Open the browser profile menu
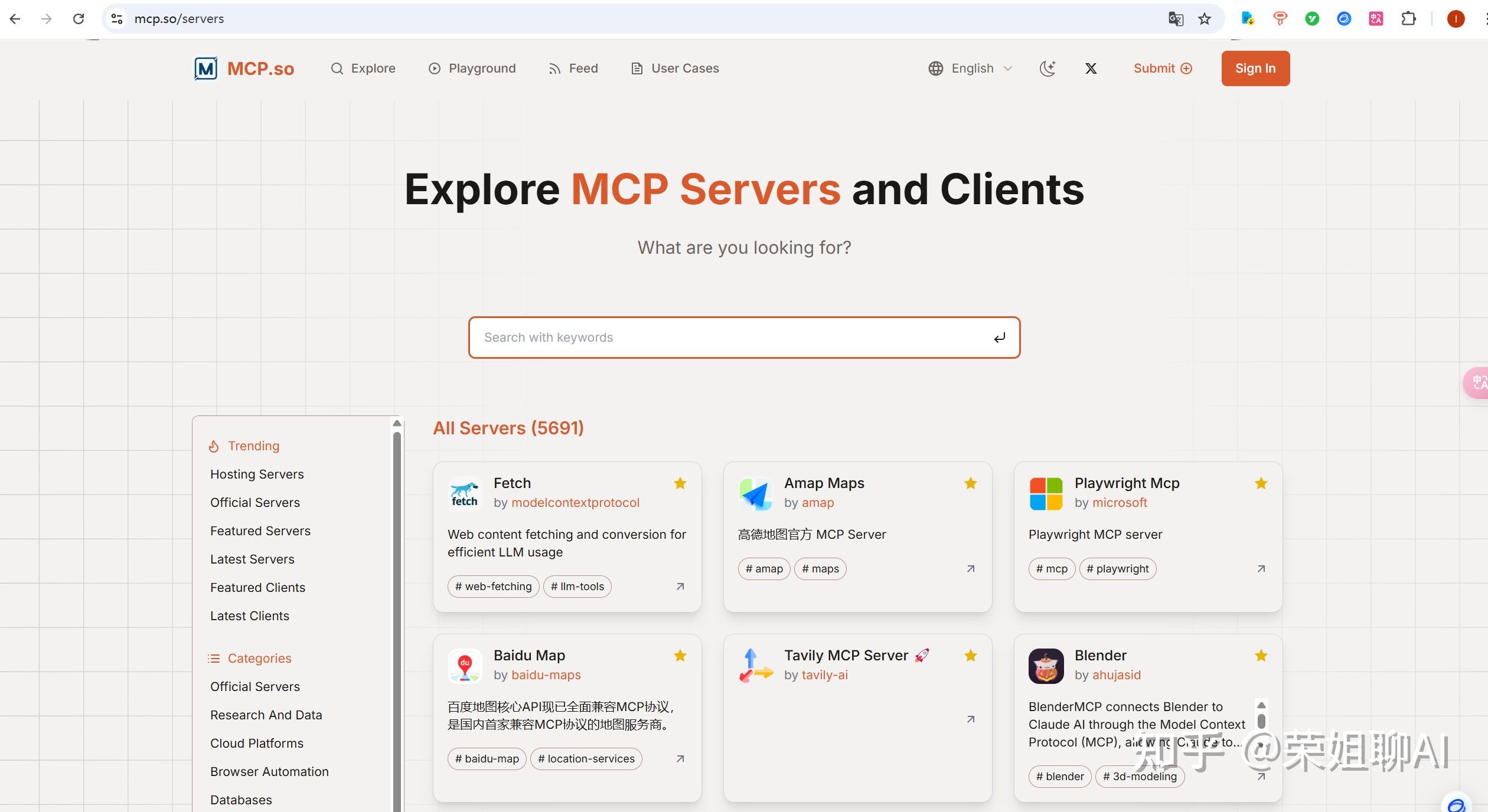The image size is (1488, 812). pyautogui.click(x=1455, y=18)
